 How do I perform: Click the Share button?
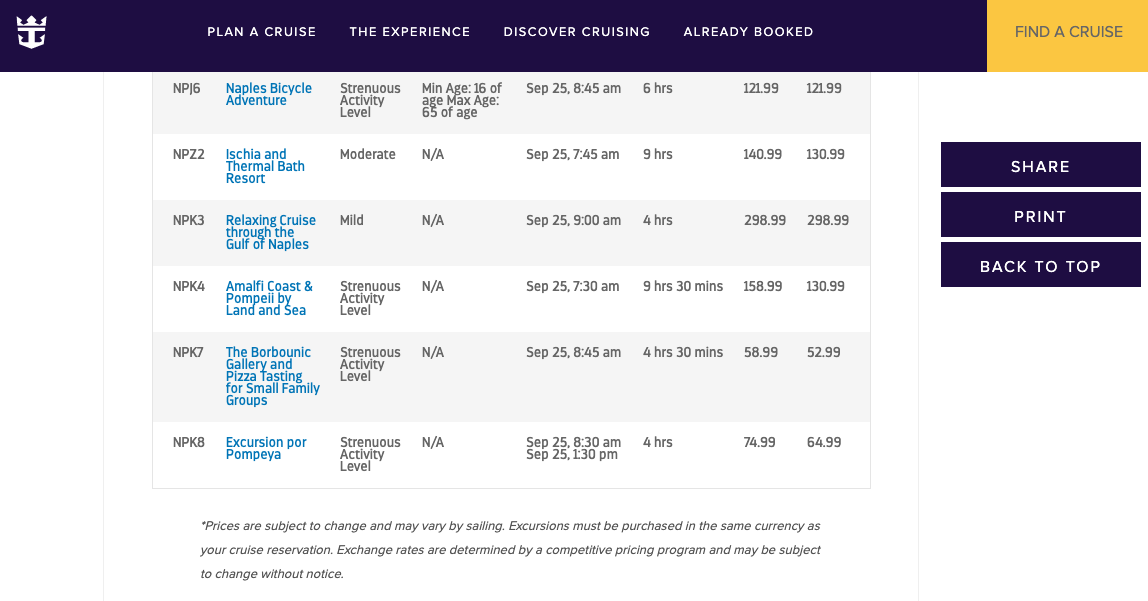(x=1040, y=165)
